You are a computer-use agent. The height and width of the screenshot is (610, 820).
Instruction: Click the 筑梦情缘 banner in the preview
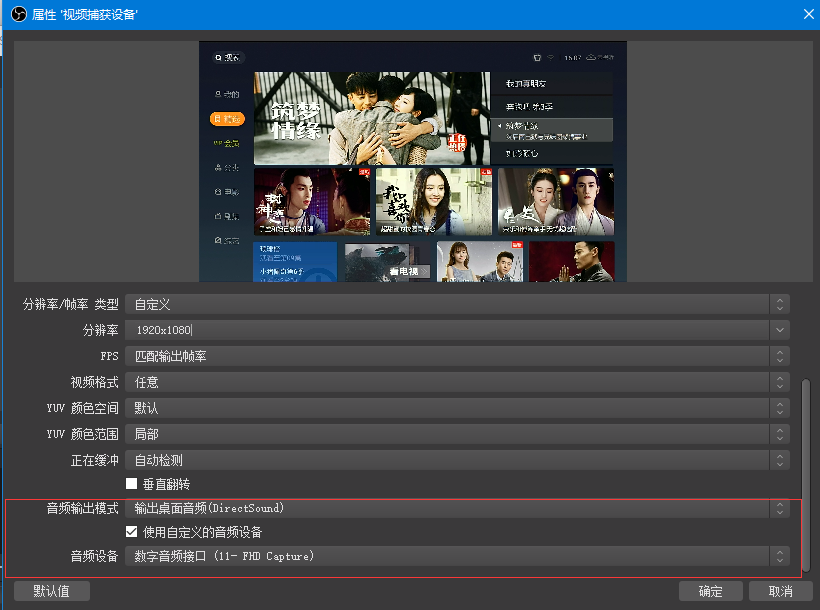pyautogui.click(x=372, y=118)
